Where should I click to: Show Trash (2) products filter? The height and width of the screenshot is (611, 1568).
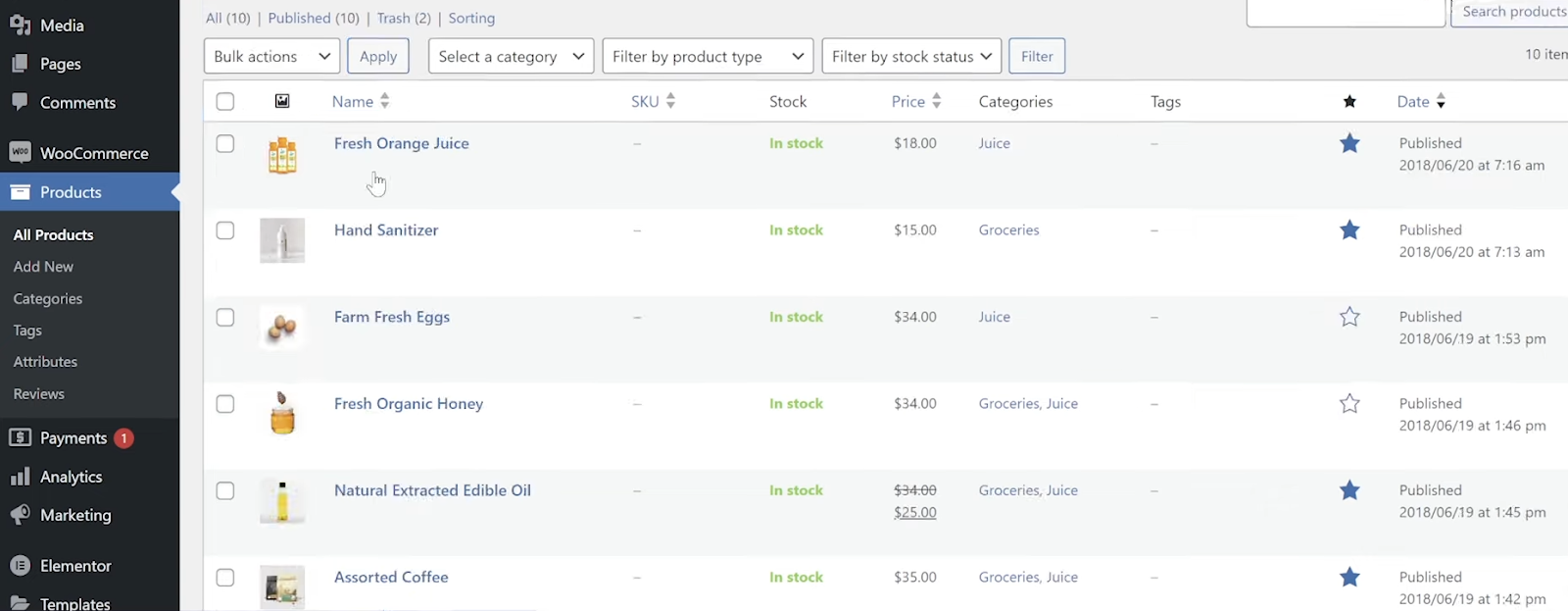pyautogui.click(x=404, y=18)
